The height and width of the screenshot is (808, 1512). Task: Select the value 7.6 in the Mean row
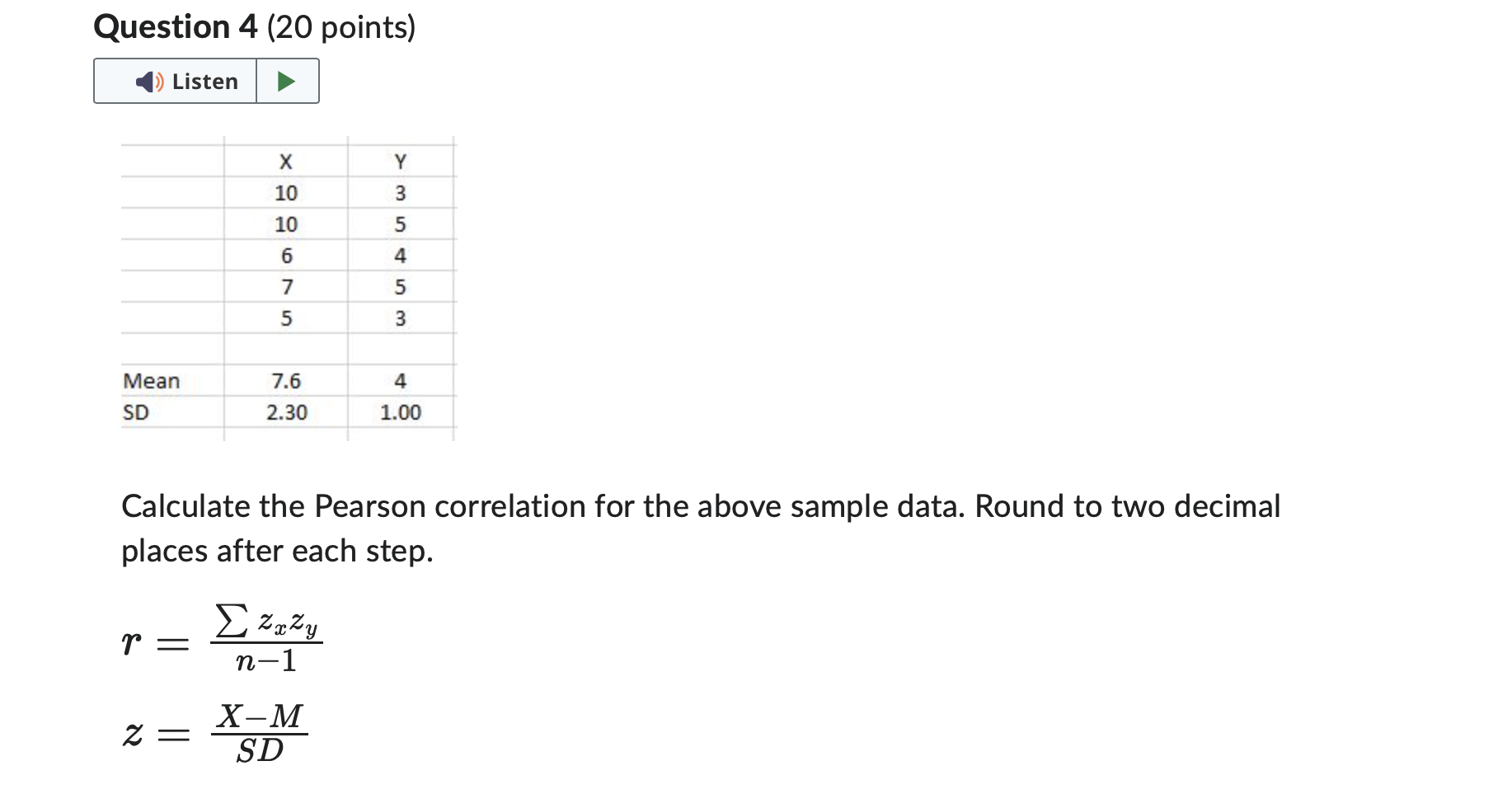[286, 380]
